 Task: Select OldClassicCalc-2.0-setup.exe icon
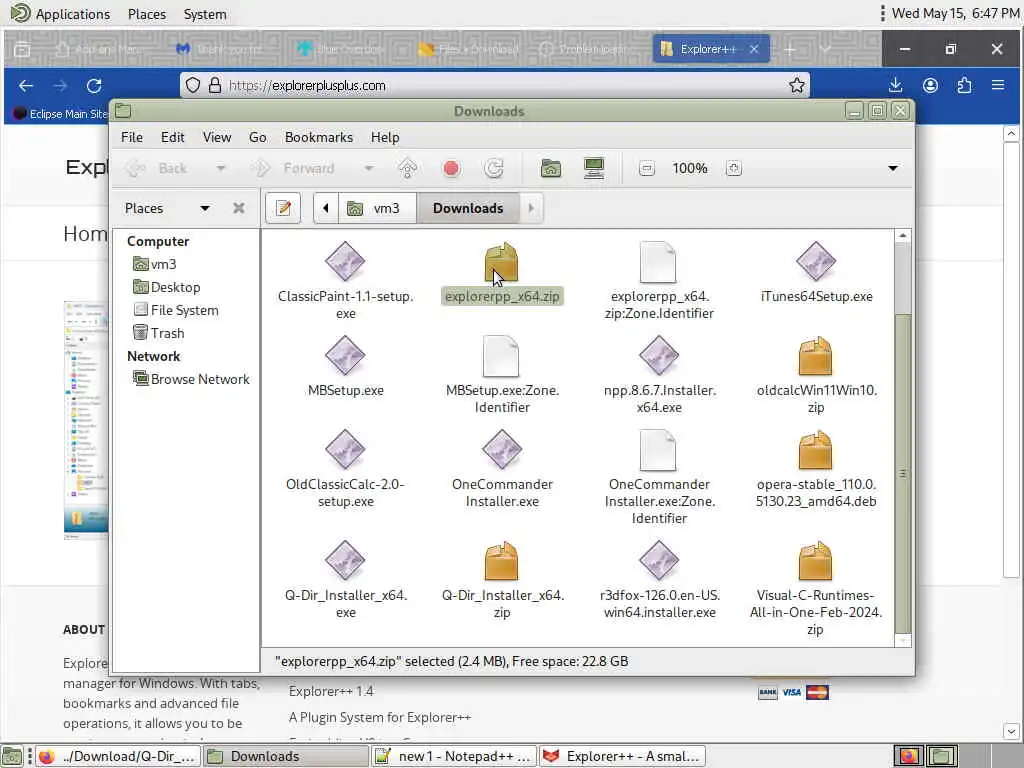point(345,450)
